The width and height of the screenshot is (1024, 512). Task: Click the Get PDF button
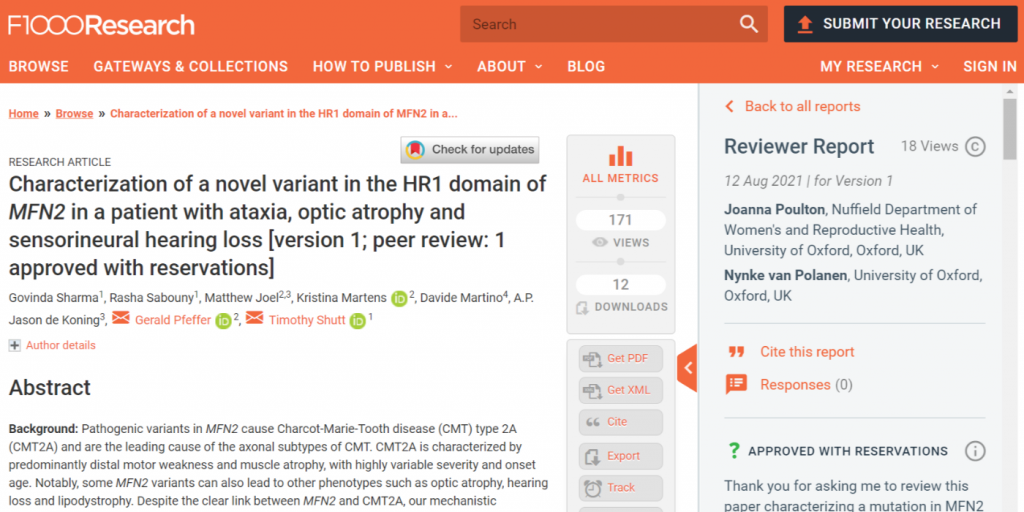(x=620, y=358)
